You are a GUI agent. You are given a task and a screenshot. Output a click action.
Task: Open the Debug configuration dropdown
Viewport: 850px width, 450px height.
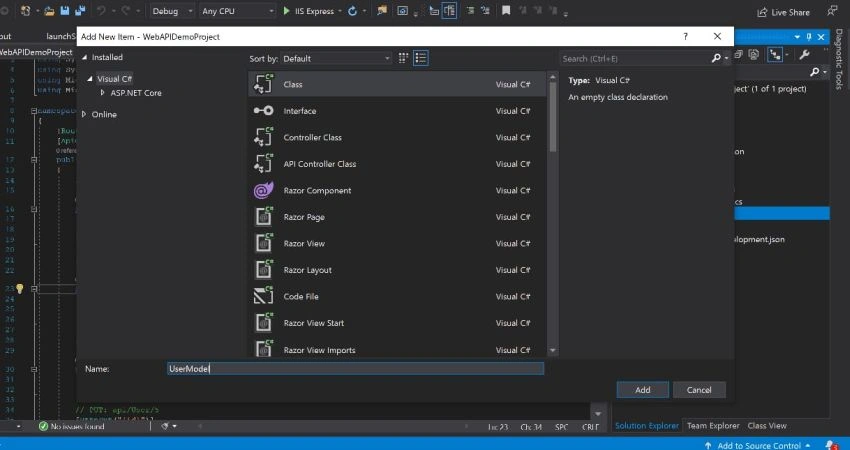click(x=171, y=11)
